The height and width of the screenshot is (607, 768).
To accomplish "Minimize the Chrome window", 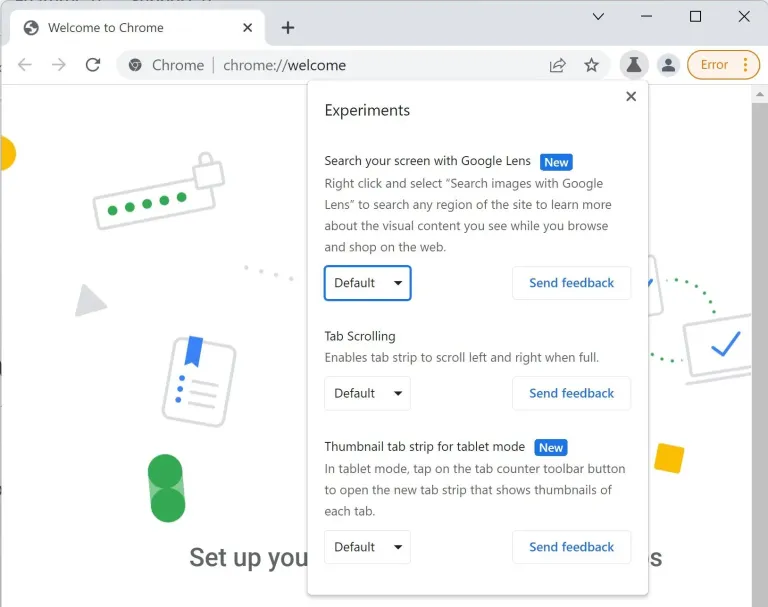I will click(x=646, y=17).
